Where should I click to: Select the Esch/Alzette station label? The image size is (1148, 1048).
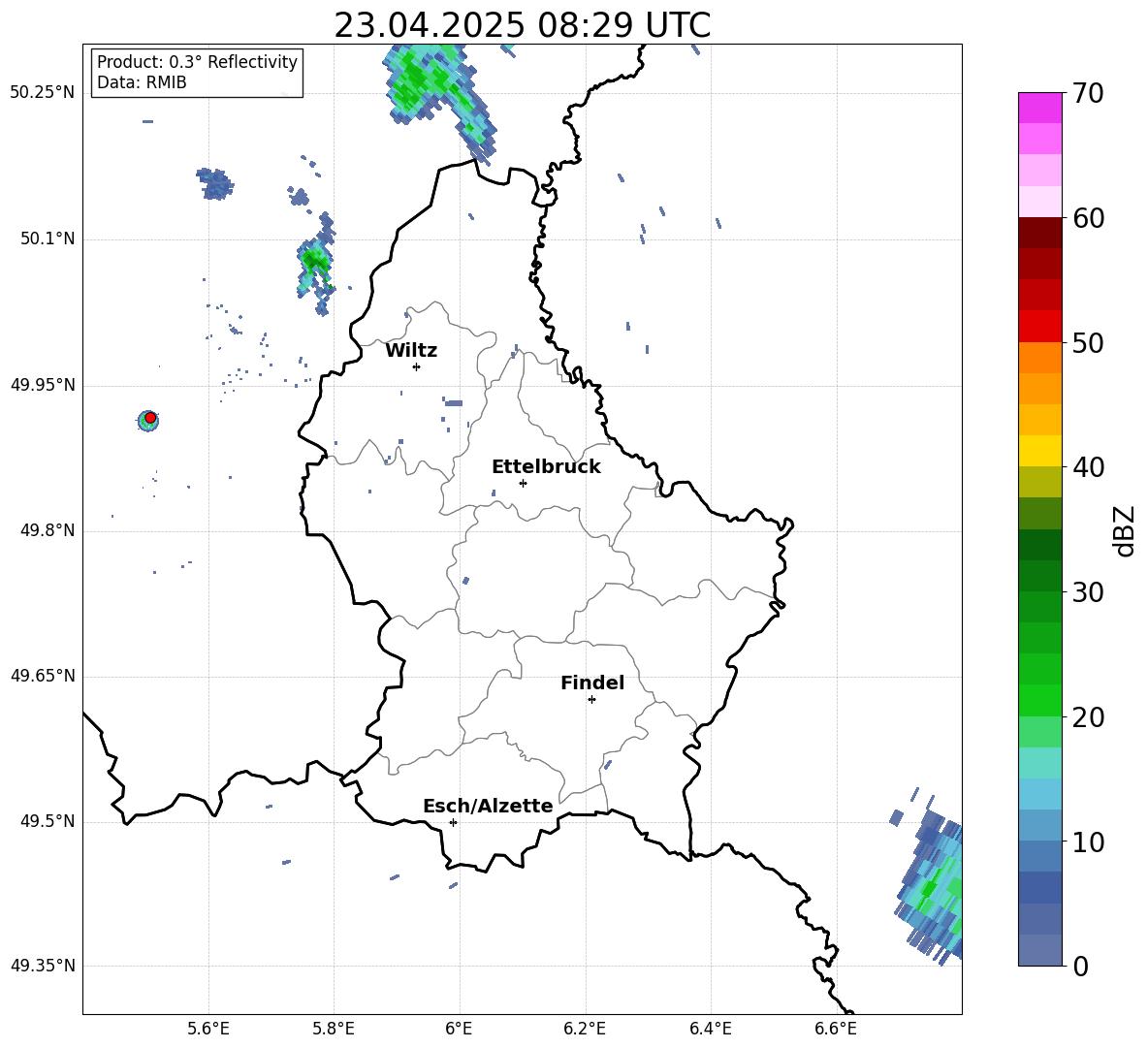488,807
